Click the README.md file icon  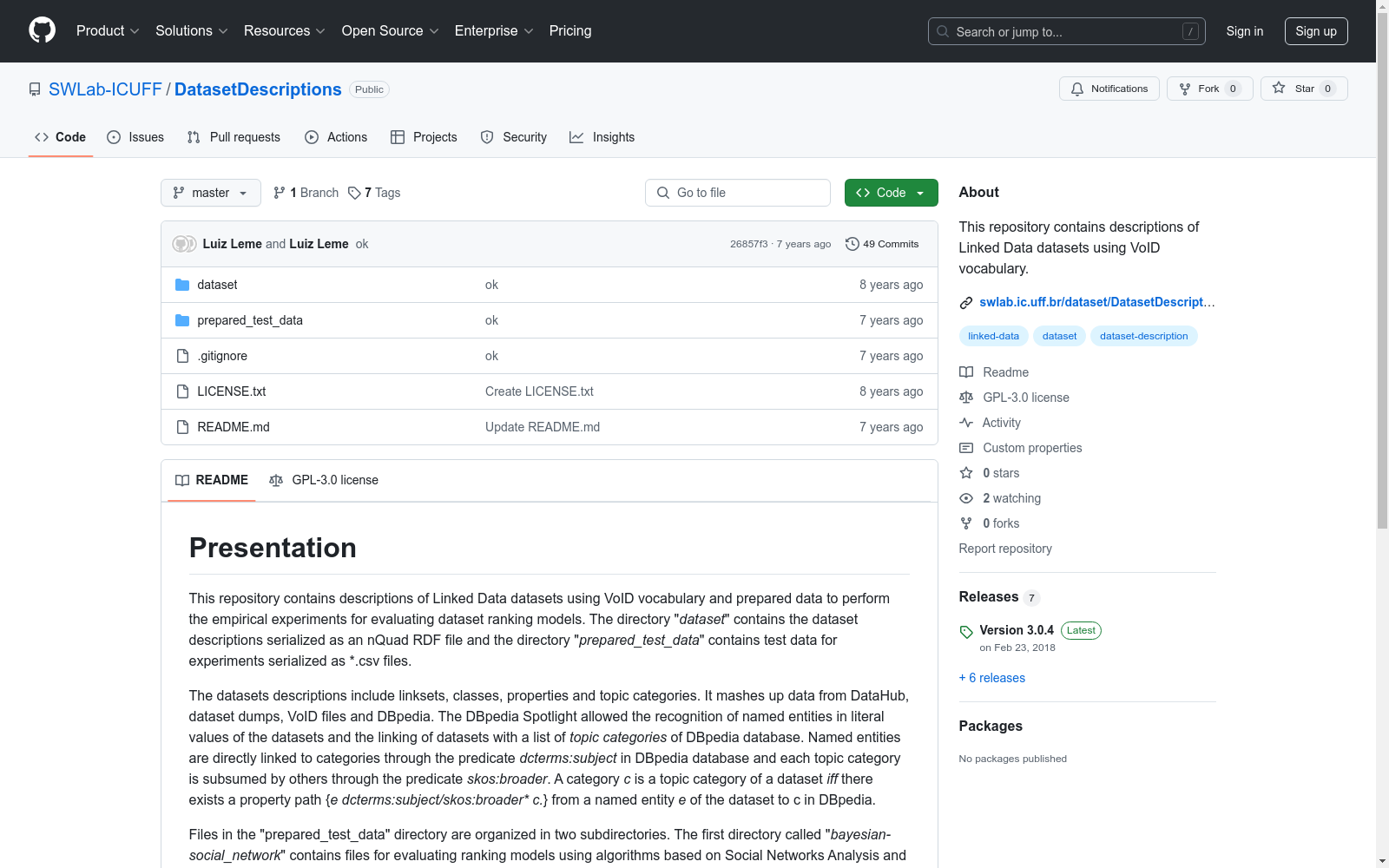[182, 427]
